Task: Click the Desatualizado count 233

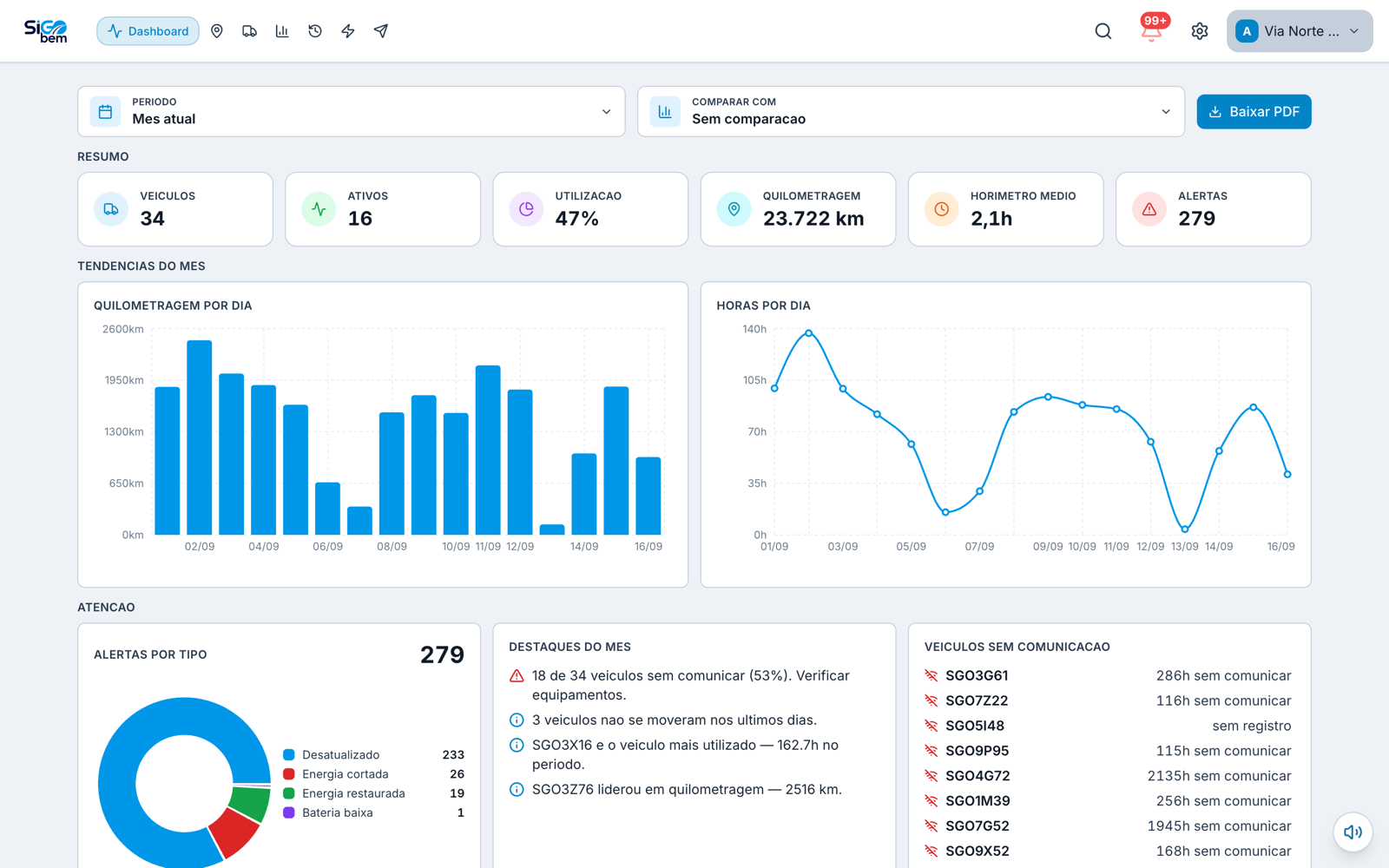Action: (453, 755)
